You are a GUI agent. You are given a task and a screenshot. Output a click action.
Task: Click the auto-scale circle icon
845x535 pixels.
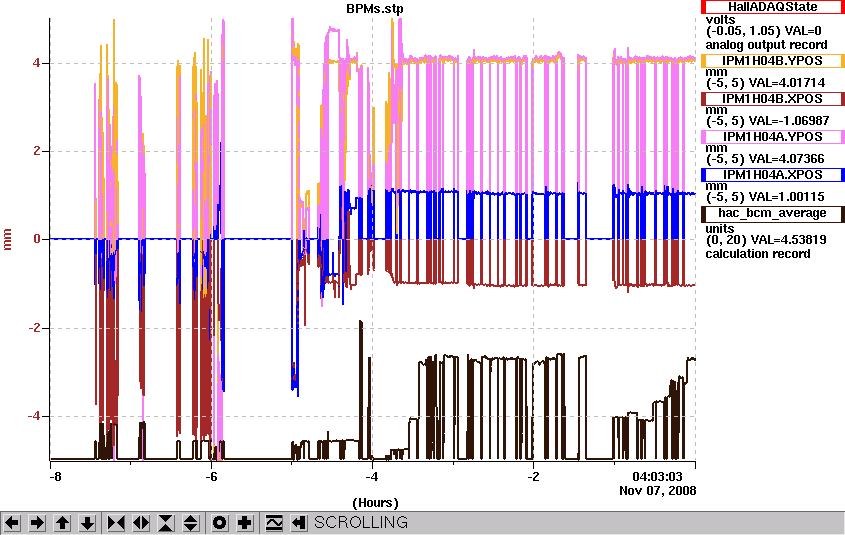click(x=219, y=523)
